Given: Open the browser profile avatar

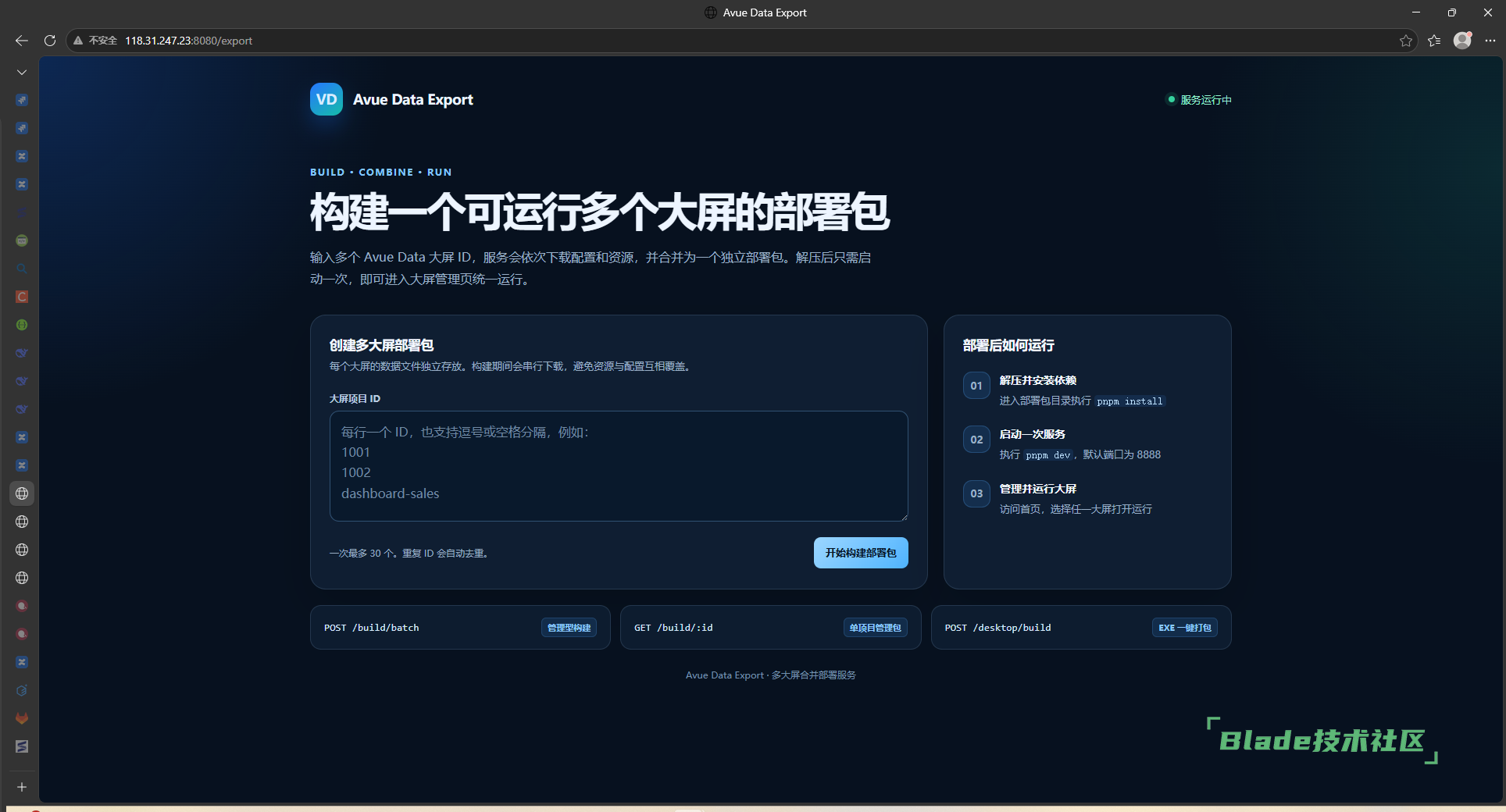Looking at the screenshot, I should tap(1462, 41).
